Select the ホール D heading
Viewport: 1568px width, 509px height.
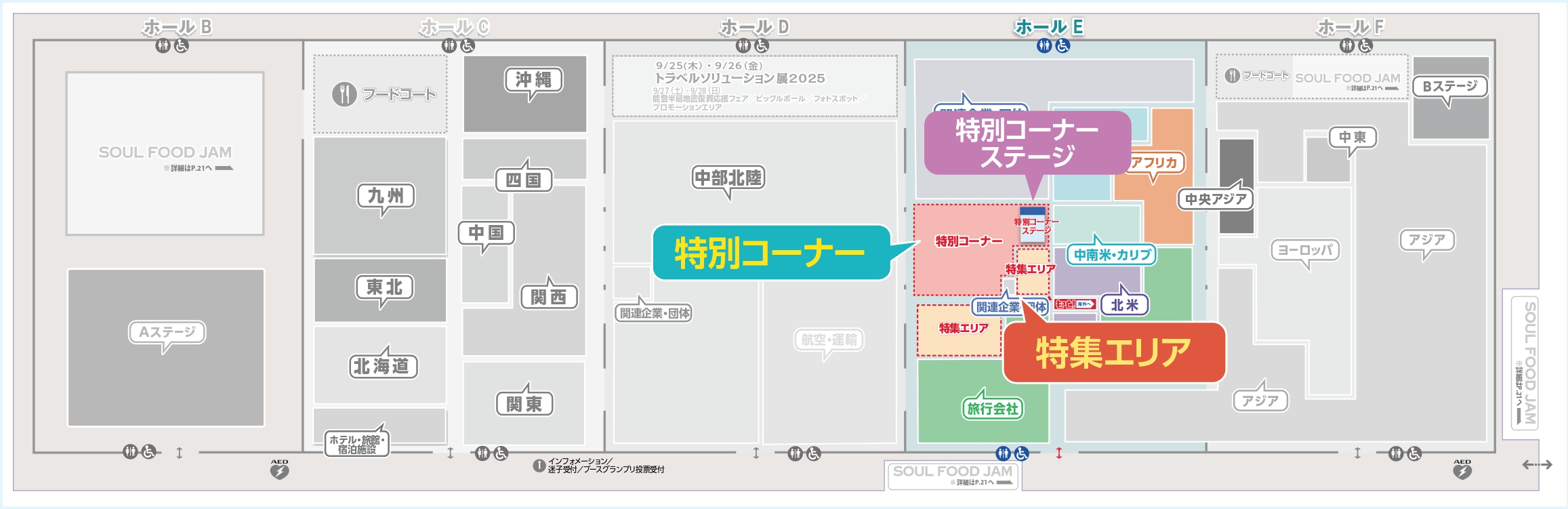(x=755, y=27)
